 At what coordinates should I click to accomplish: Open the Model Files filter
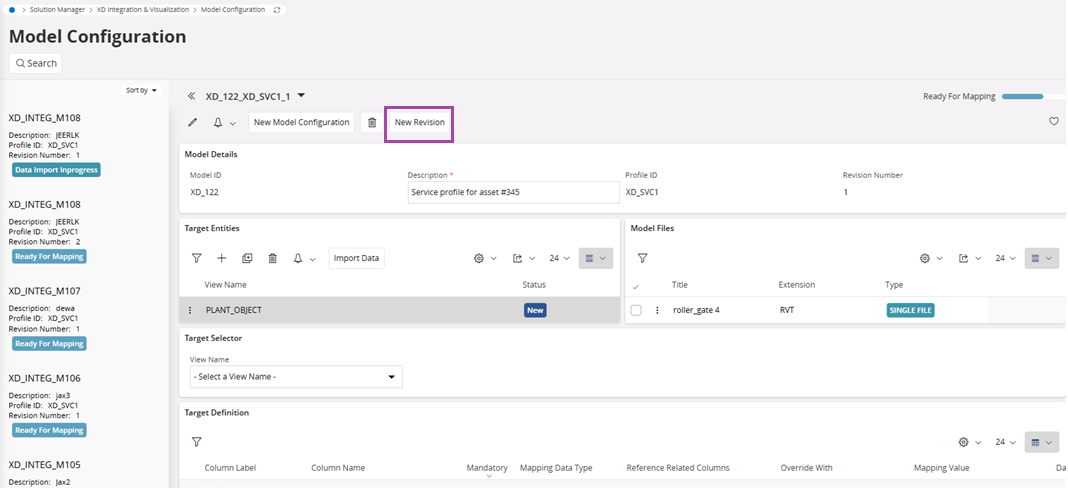(x=643, y=258)
